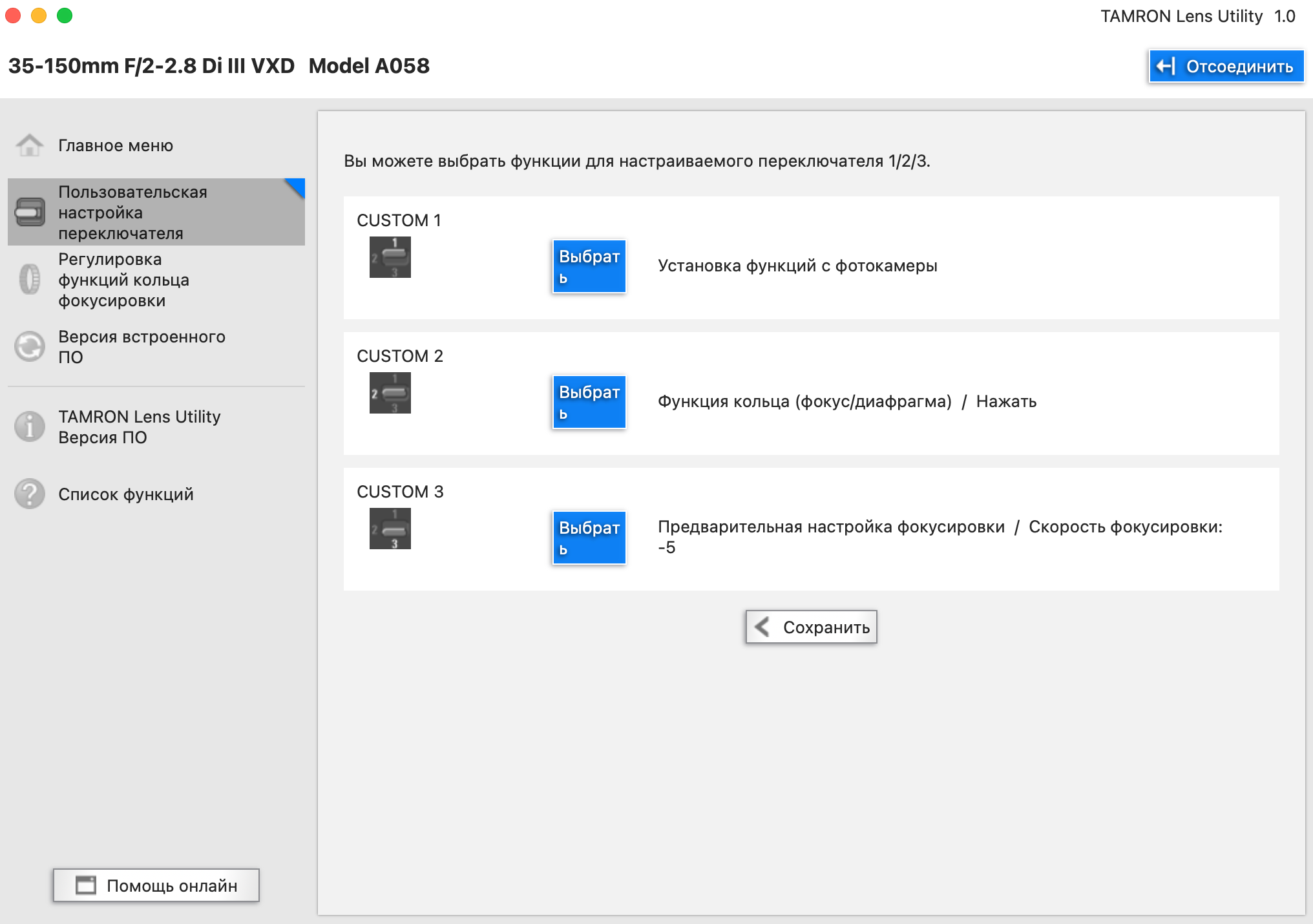Open TAMRON Lens Utility Версия ПО entry
Image resolution: width=1313 pixels, height=924 pixels.
click(139, 427)
